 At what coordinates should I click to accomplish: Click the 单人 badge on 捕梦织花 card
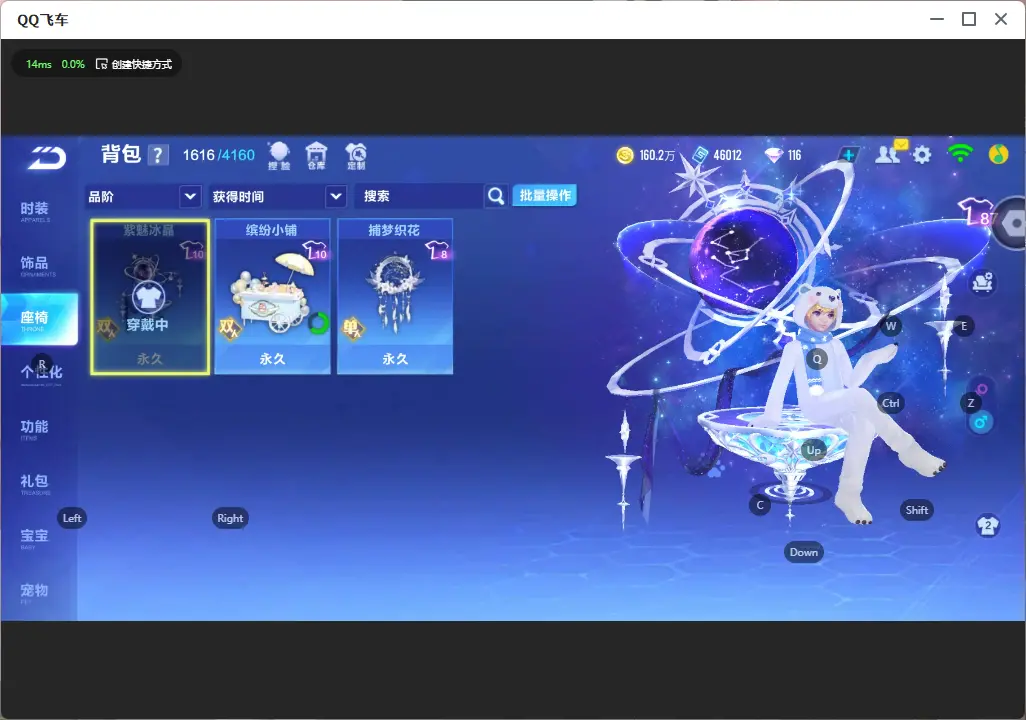[x=353, y=328]
